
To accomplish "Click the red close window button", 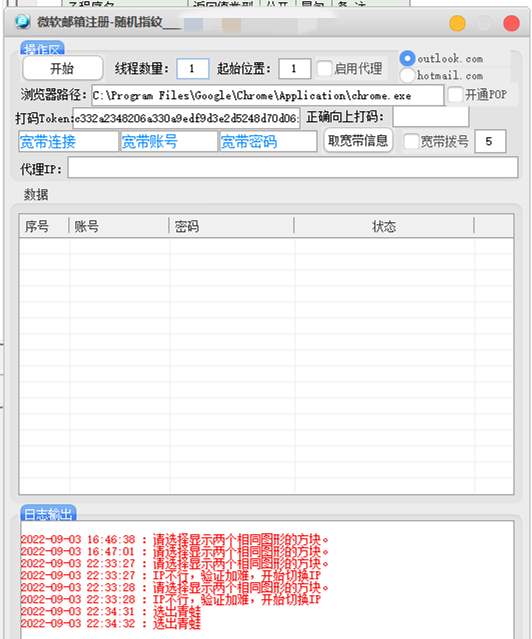I will point(511,23).
